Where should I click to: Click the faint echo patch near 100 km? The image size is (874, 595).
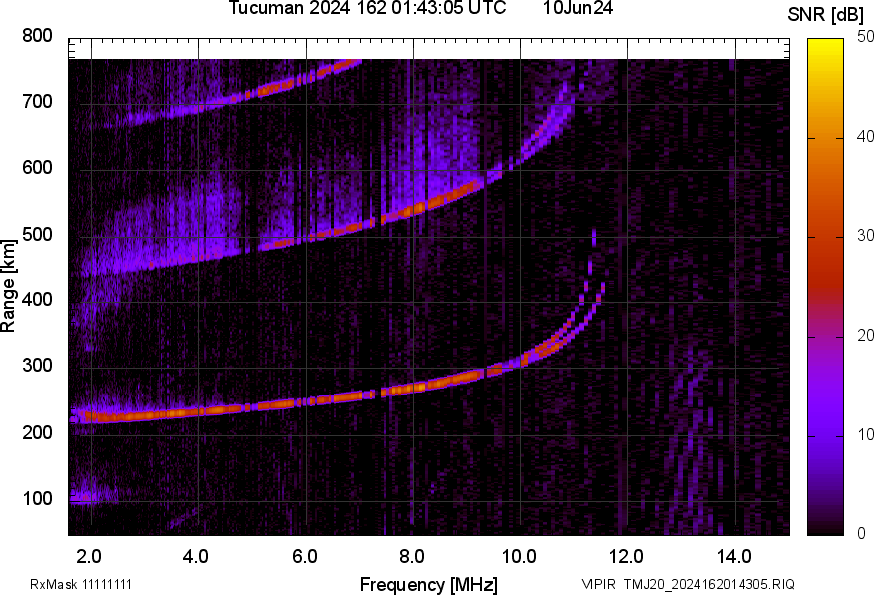pyautogui.click(x=92, y=495)
